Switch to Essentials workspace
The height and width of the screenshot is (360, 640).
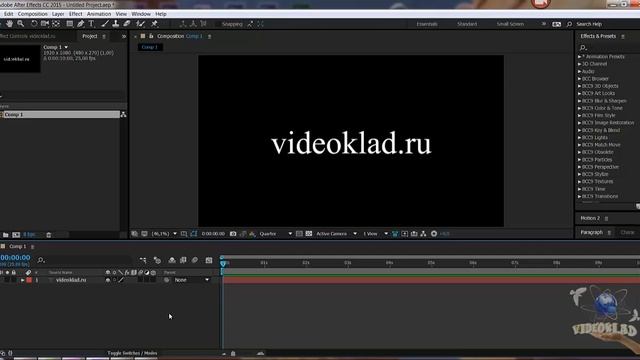coord(427,24)
